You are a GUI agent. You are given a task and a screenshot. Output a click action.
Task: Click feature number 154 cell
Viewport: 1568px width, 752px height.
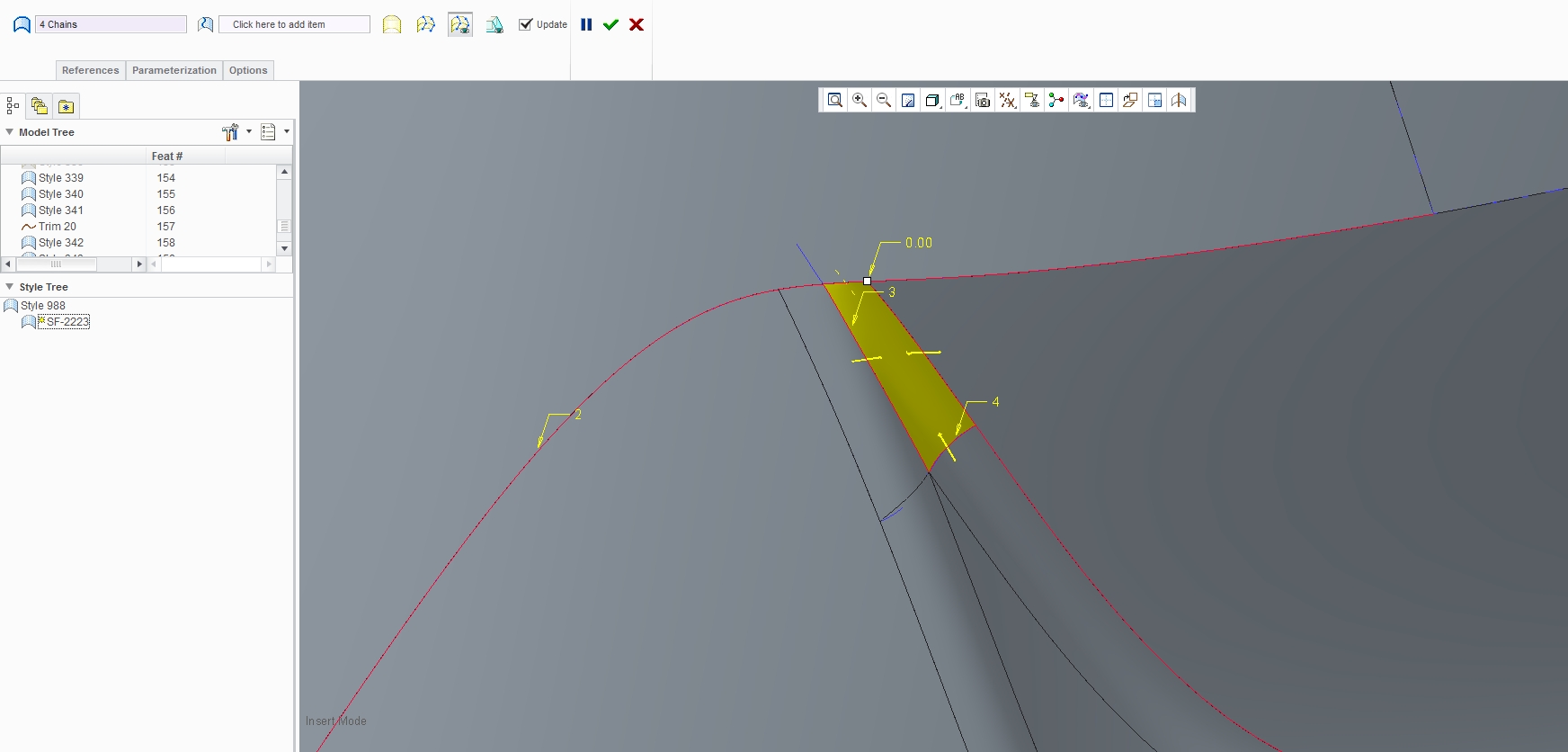(166, 178)
